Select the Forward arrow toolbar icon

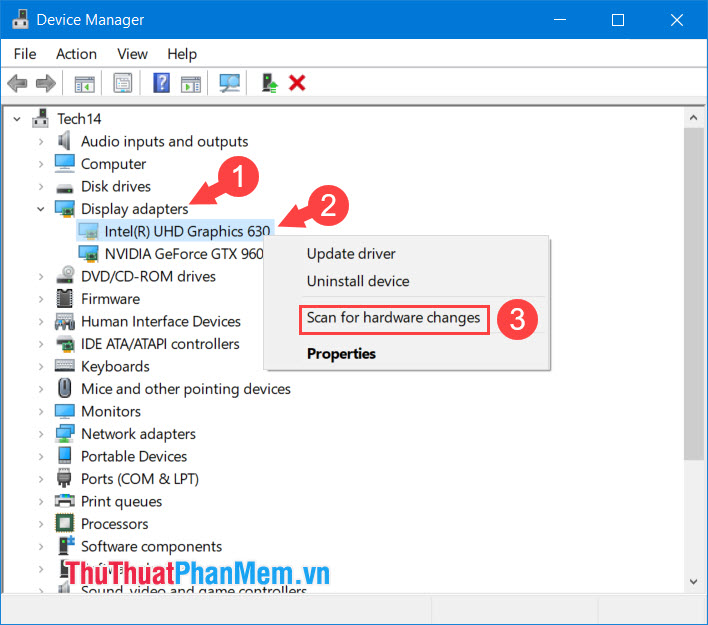coord(46,83)
